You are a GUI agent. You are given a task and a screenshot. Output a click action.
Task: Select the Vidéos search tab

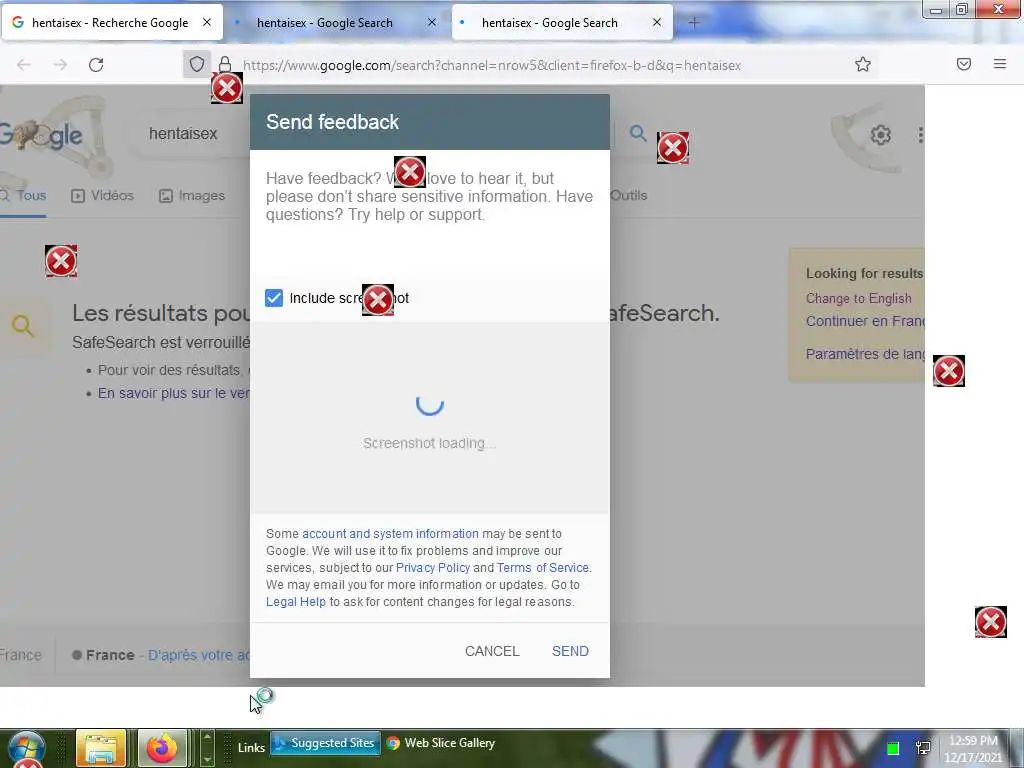(x=103, y=195)
